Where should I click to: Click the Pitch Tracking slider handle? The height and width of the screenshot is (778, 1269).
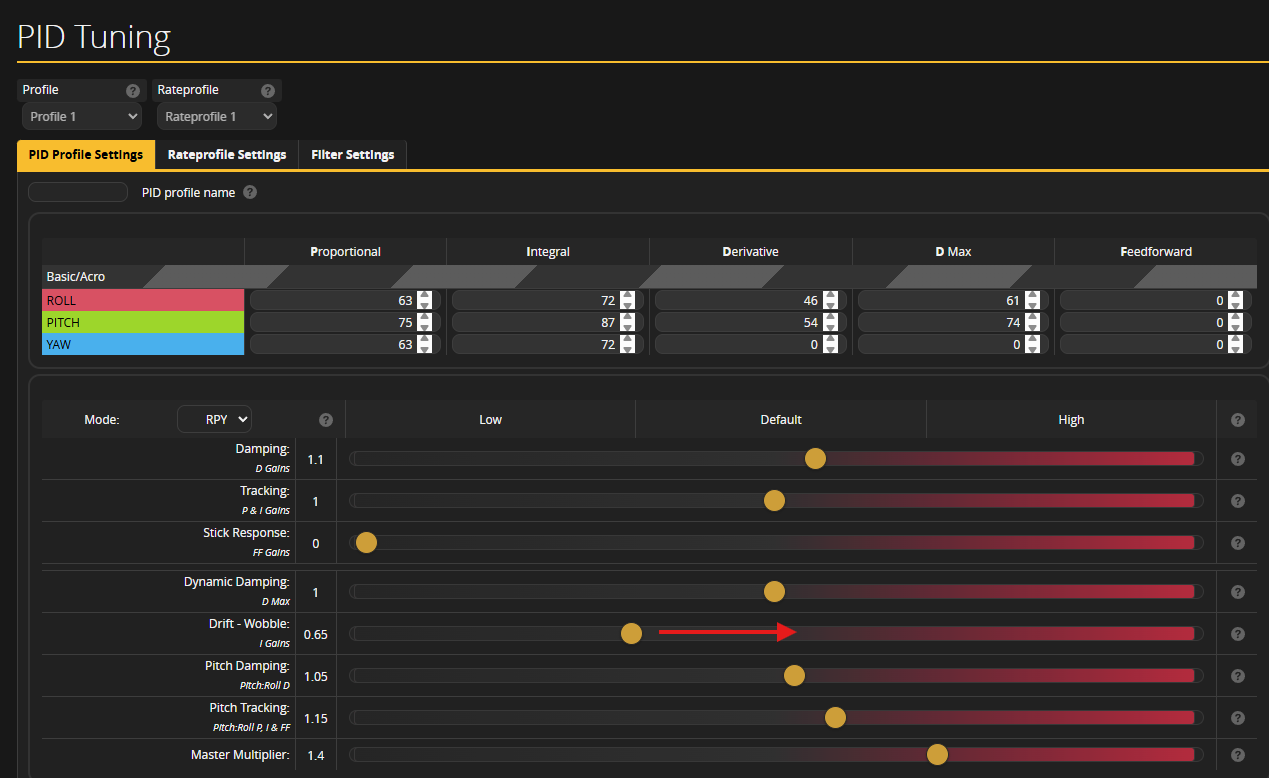[835, 718]
